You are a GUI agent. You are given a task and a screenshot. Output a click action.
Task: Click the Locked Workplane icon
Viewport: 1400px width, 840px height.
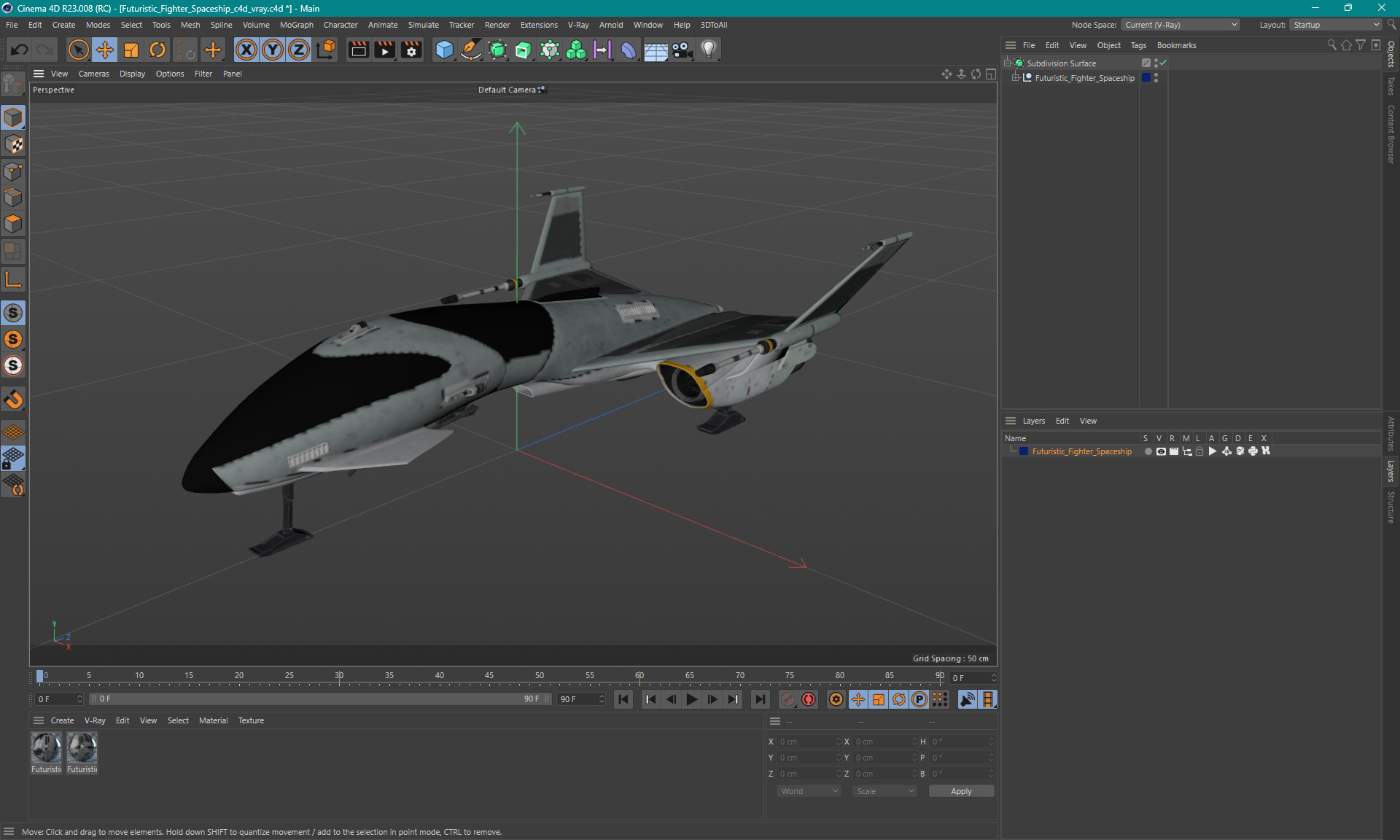click(x=13, y=459)
